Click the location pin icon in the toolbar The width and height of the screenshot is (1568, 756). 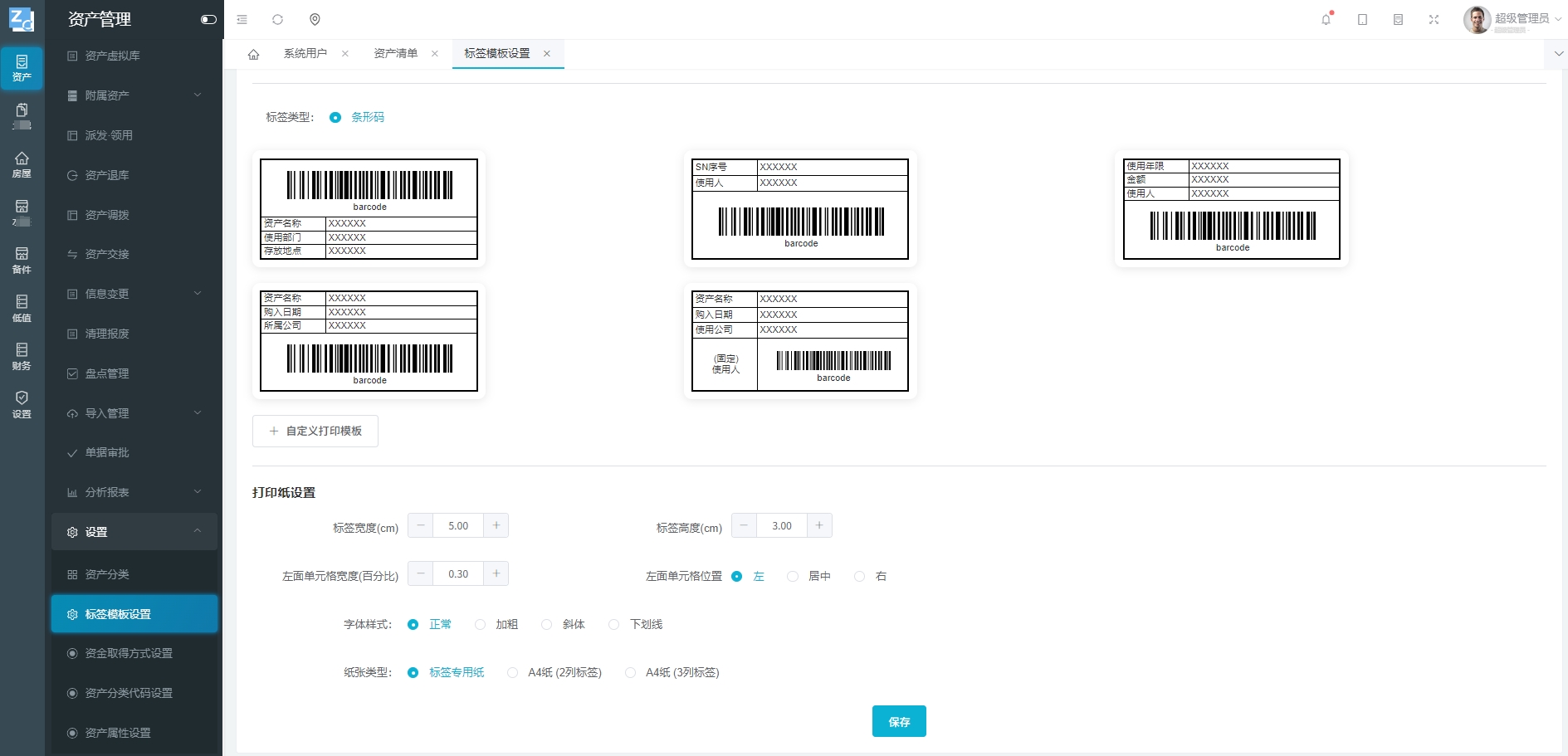(315, 19)
